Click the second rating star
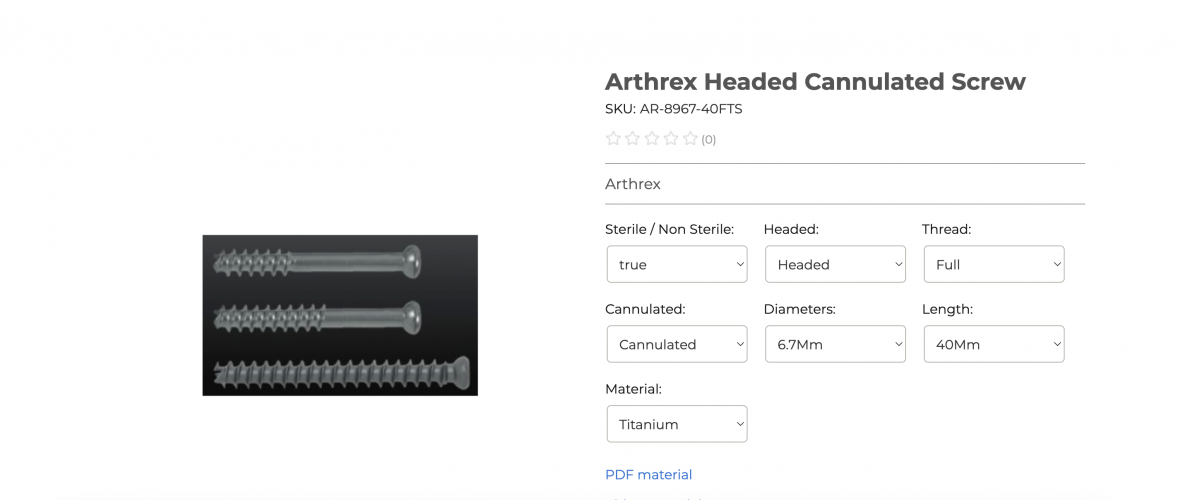Screen dimensions: 1178x500 [633, 139]
